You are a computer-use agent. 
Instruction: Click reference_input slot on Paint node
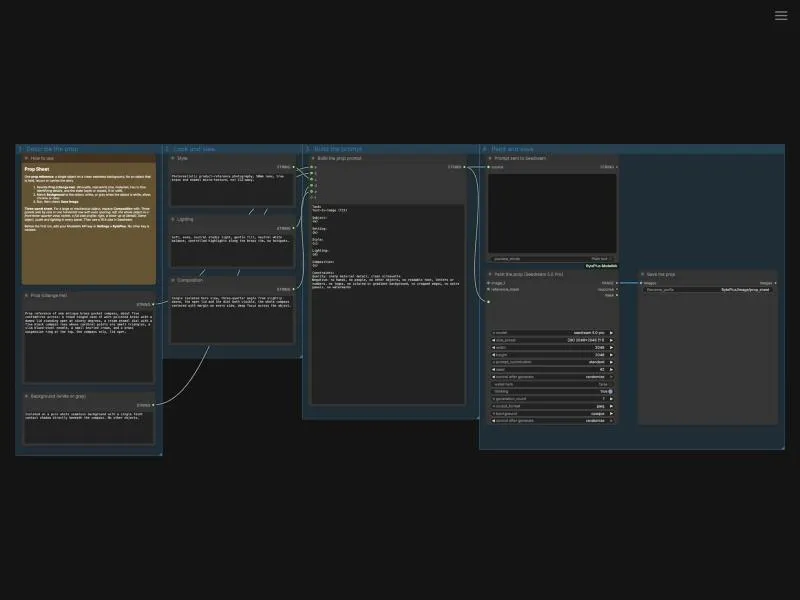[x=489, y=289]
